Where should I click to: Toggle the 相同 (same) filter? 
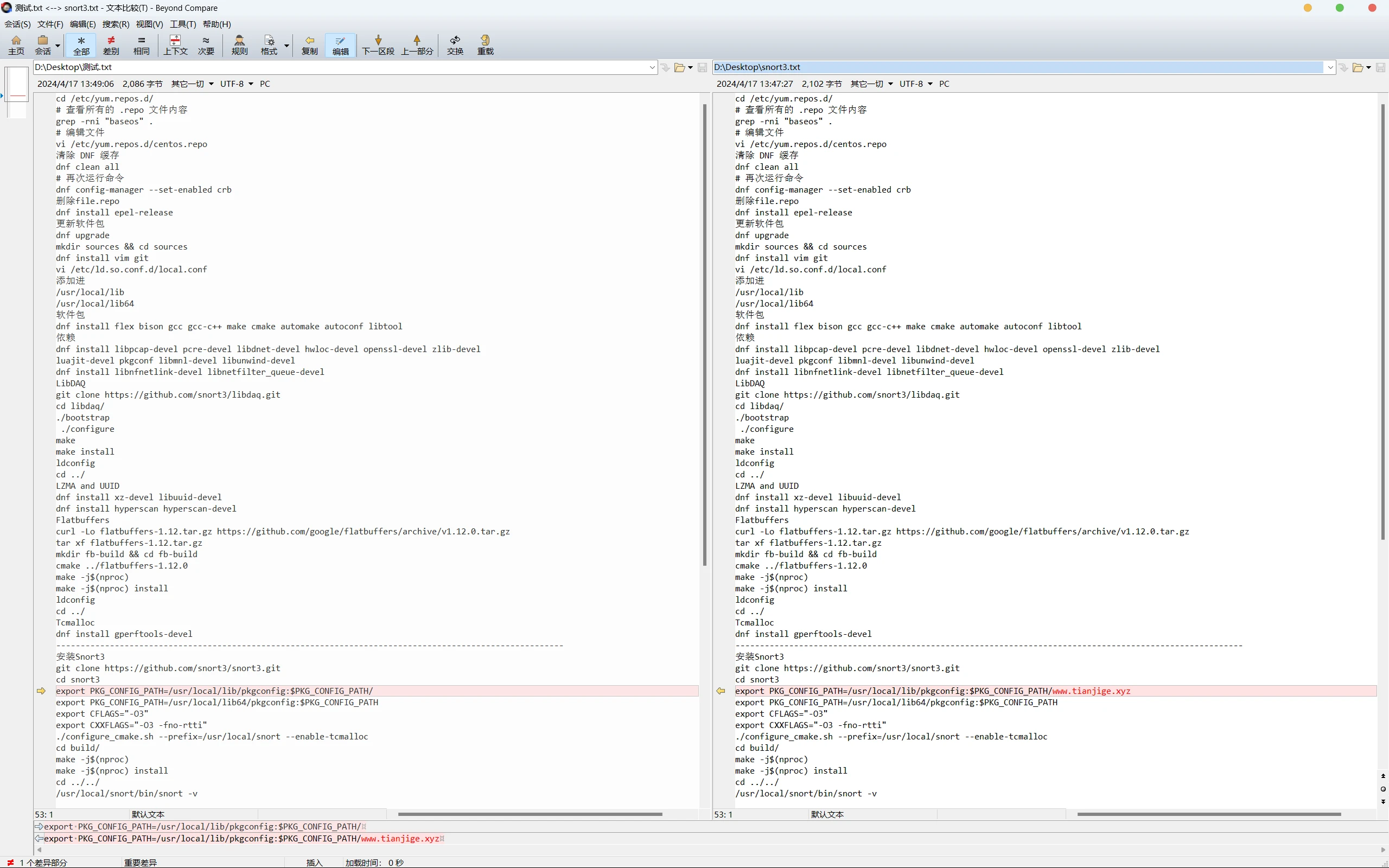(x=141, y=45)
